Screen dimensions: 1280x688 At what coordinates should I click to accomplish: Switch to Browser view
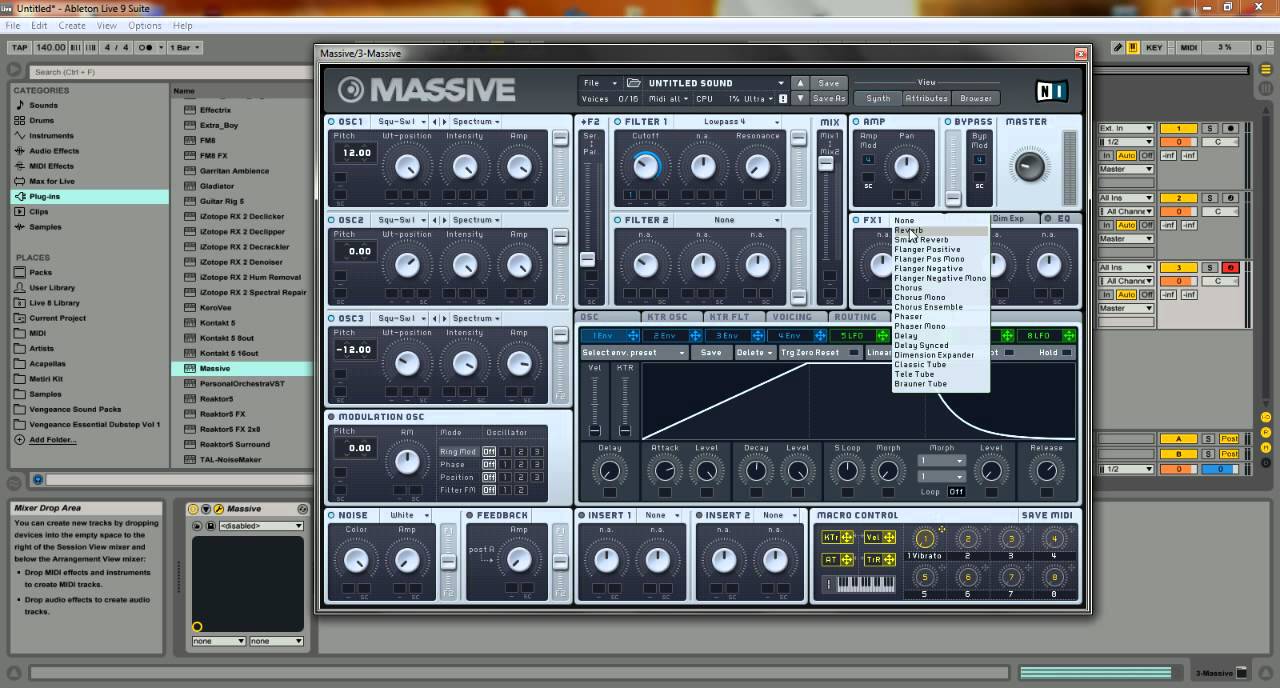(976, 98)
